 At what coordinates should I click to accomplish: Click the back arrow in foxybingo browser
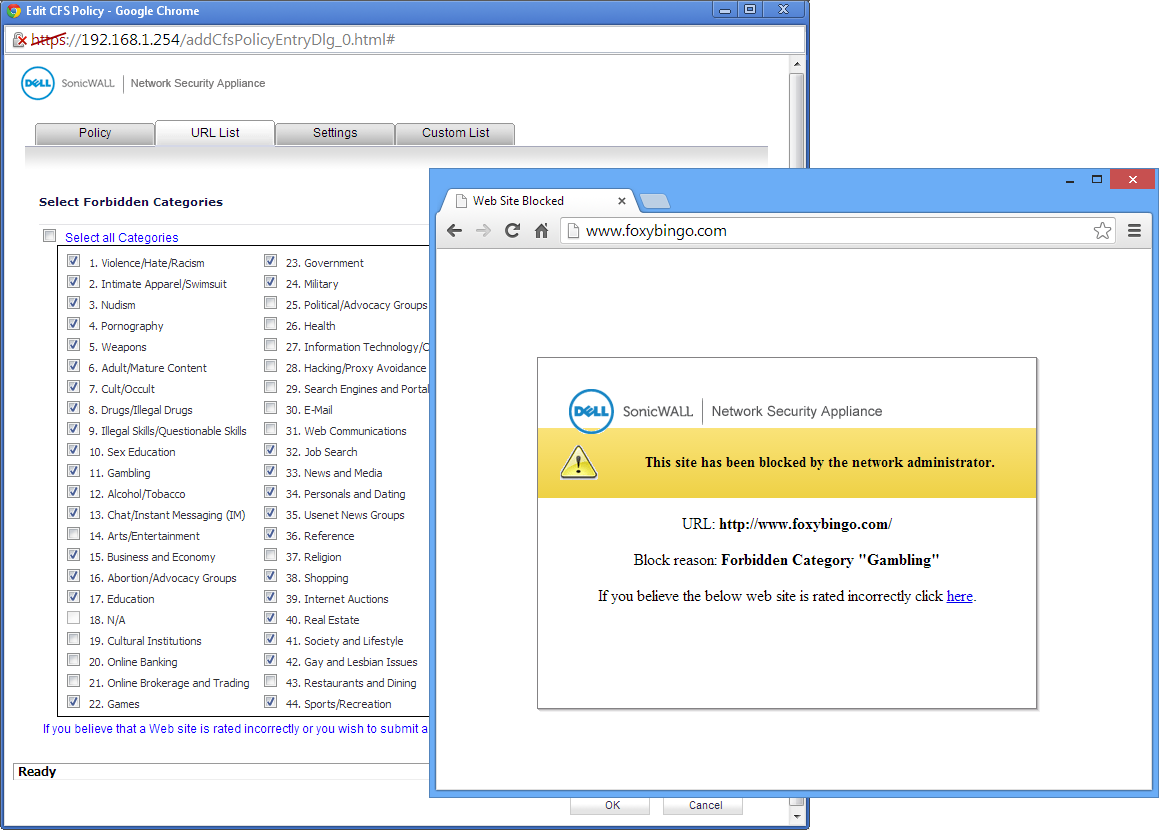pos(455,231)
